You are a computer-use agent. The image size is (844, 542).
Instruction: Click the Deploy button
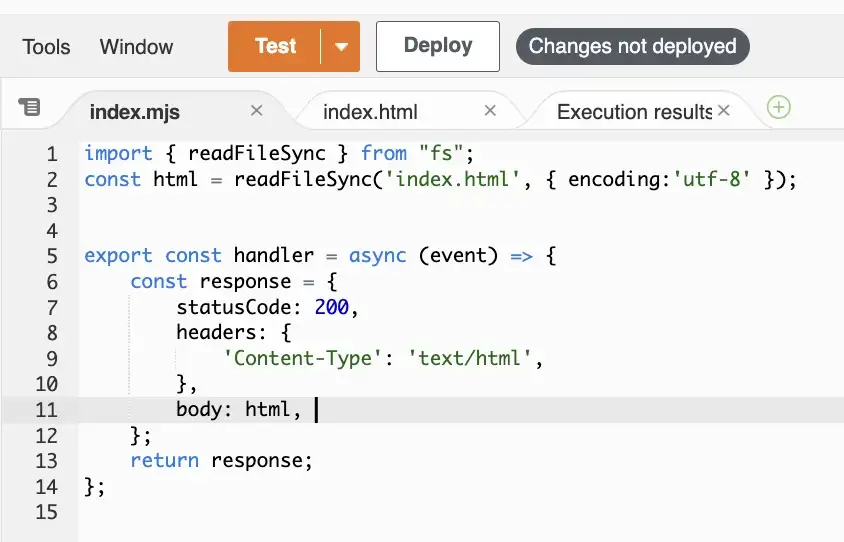(438, 46)
